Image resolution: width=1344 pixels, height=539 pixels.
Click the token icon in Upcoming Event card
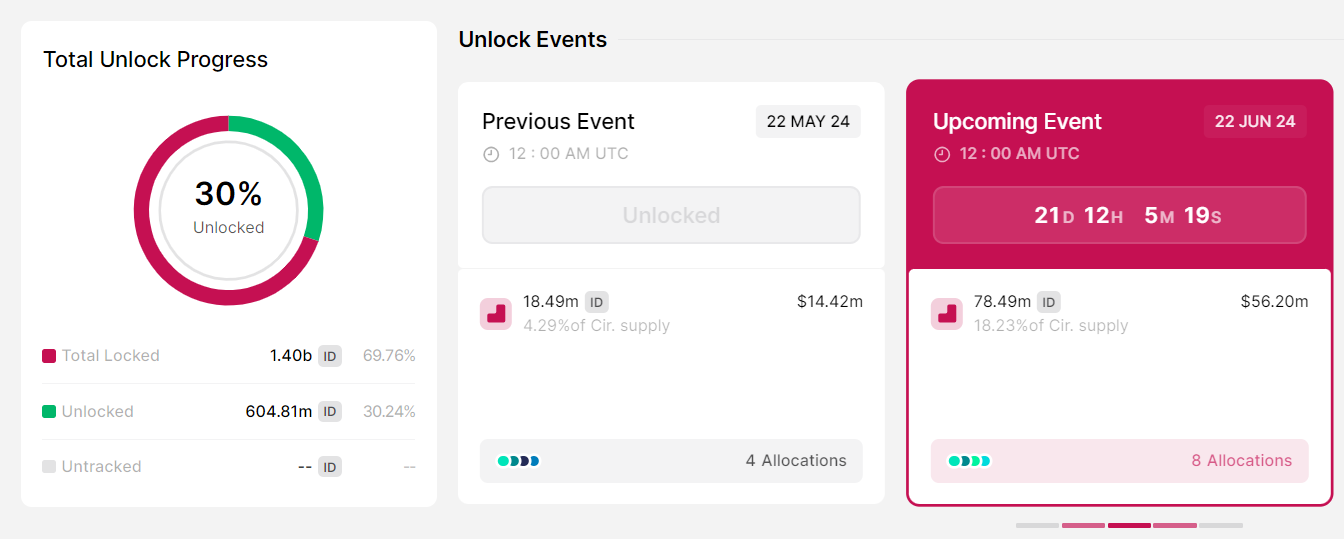pos(947,313)
